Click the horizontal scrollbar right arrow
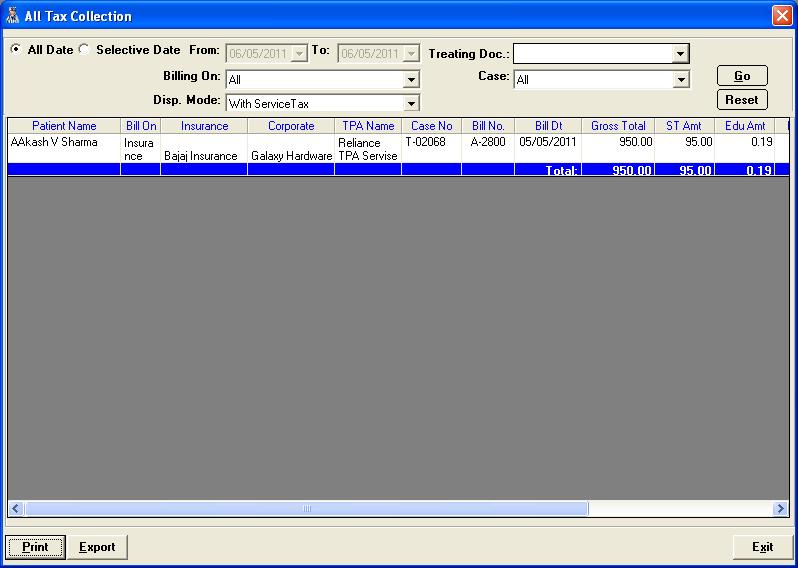This screenshot has height=568, width=798. (781, 509)
